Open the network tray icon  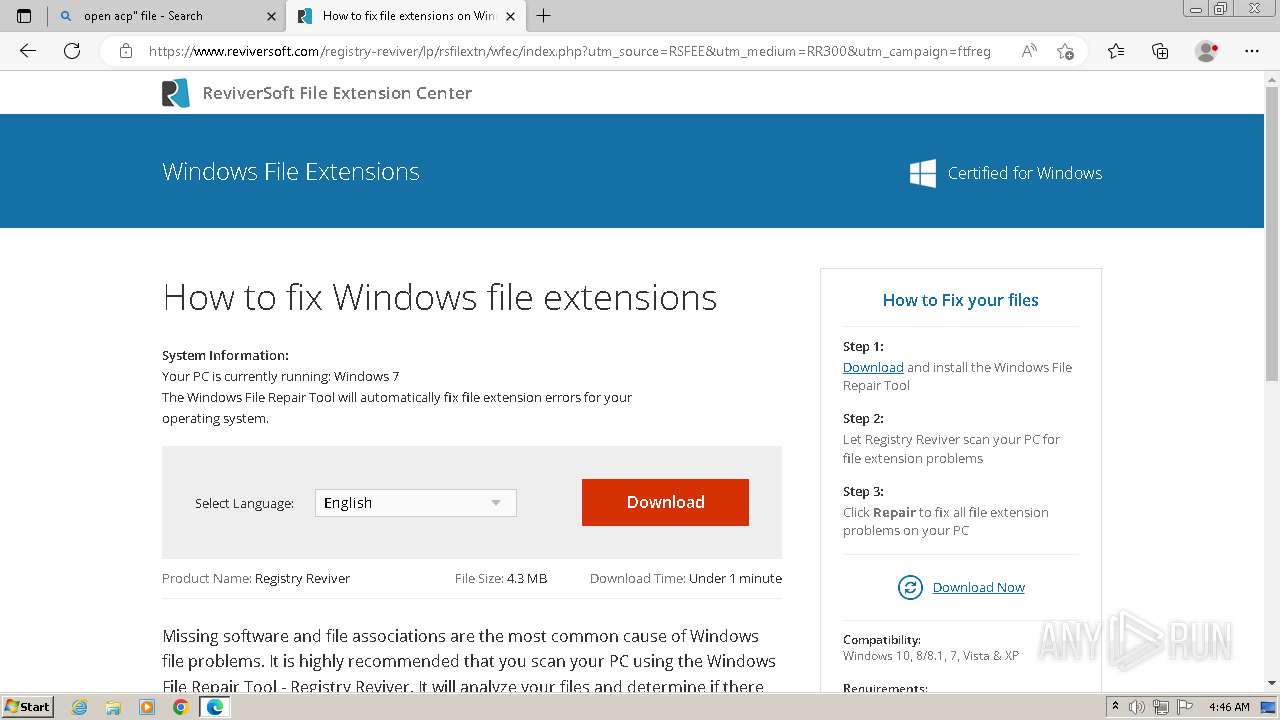[x=1161, y=707]
